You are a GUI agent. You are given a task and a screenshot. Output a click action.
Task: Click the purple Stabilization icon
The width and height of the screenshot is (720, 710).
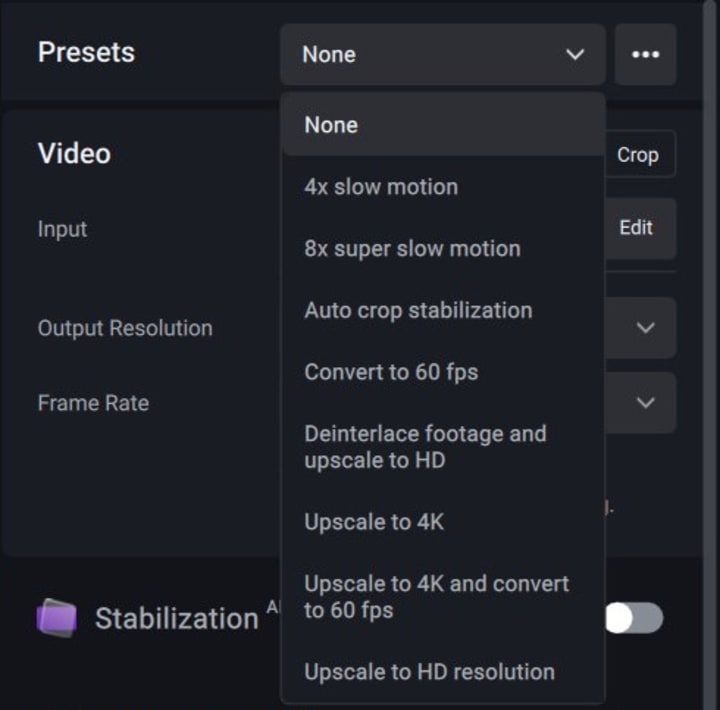click(x=56, y=618)
